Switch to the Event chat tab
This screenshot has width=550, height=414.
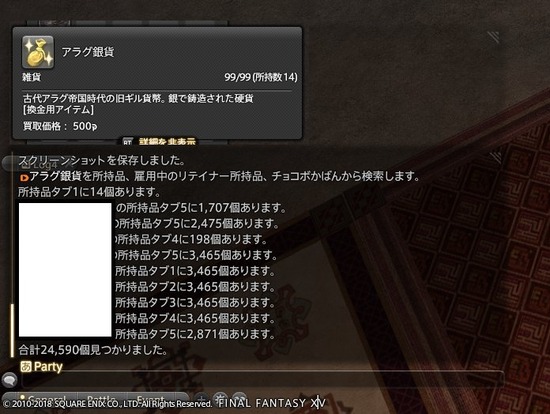[x=151, y=399]
